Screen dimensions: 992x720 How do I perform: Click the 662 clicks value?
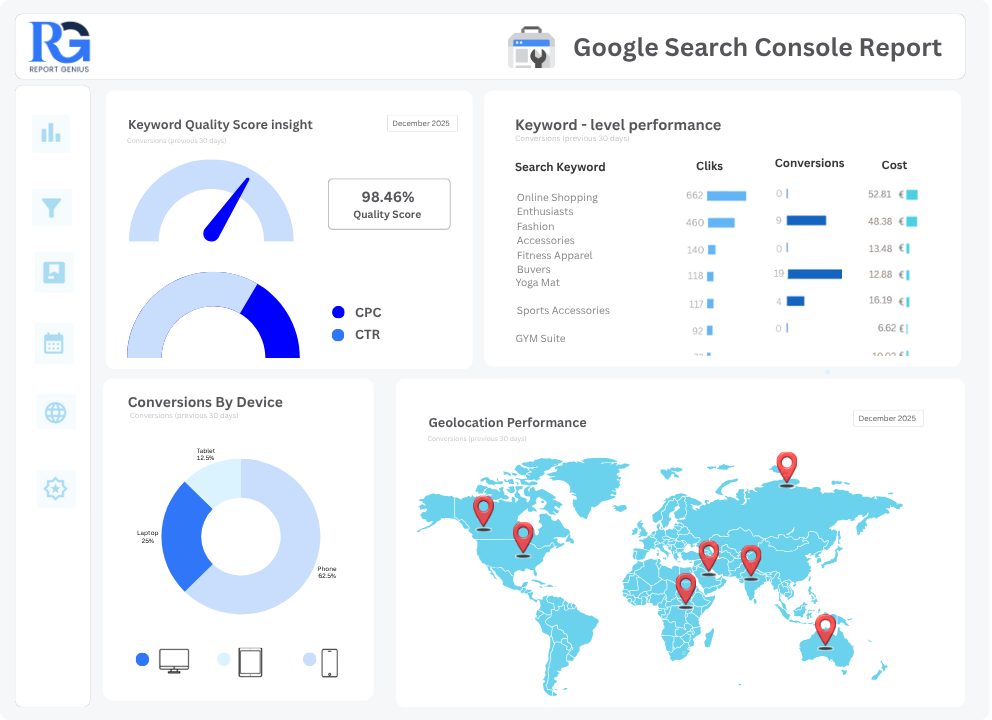click(x=695, y=196)
